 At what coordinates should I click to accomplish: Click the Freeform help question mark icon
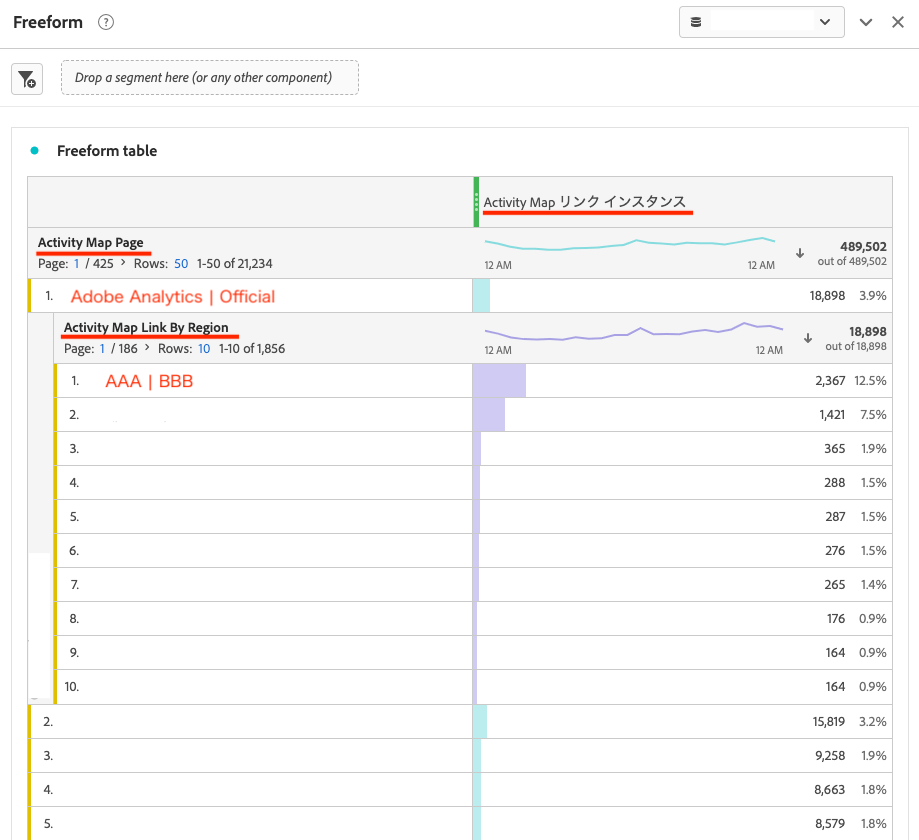(x=106, y=22)
